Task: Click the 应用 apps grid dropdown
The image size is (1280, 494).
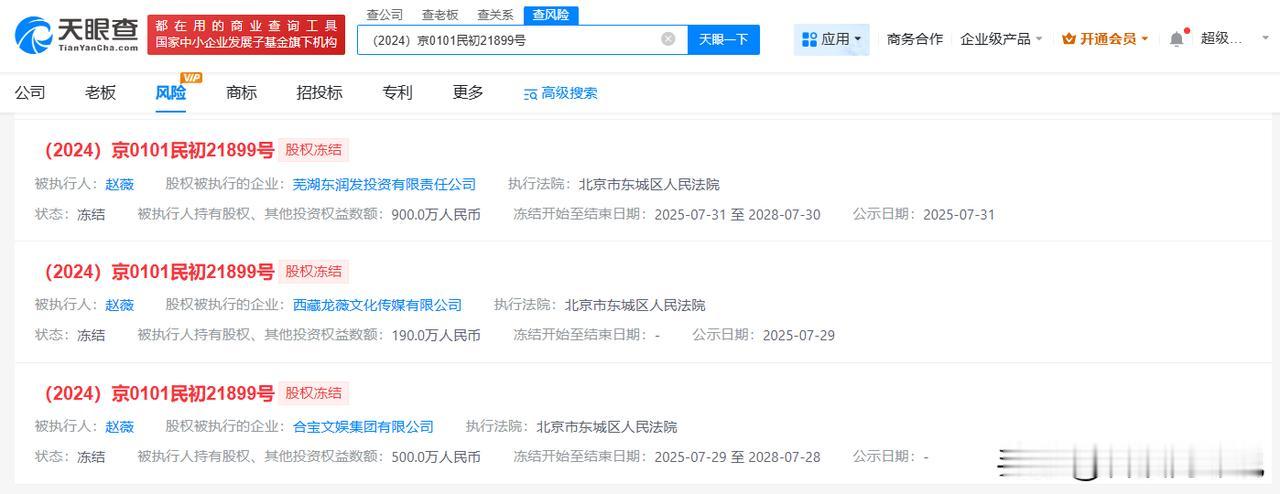Action: [x=831, y=39]
